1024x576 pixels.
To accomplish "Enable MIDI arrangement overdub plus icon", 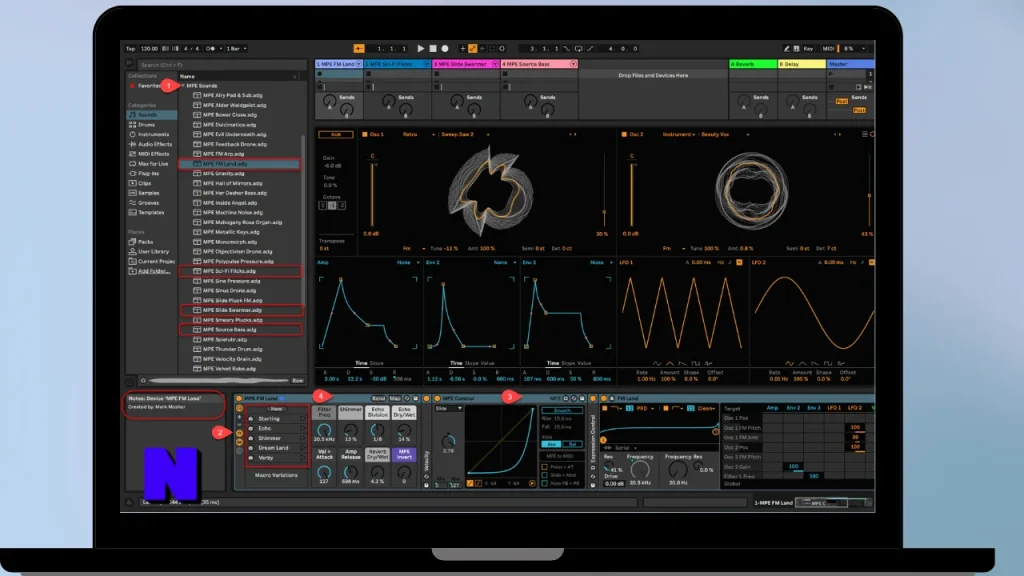I will click(x=462, y=48).
